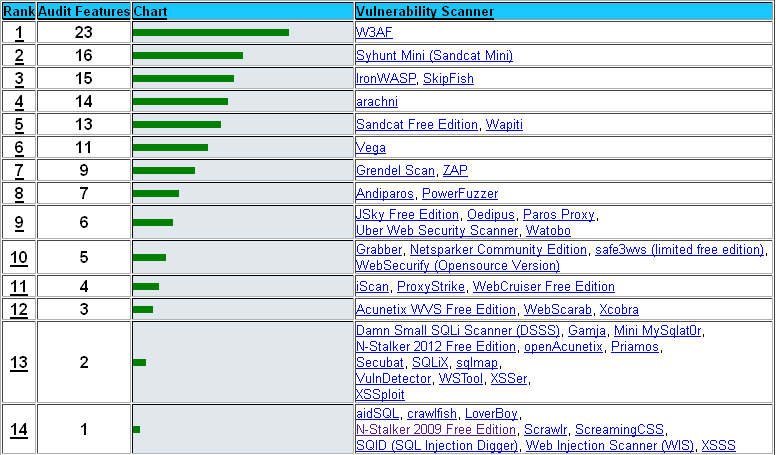This screenshot has height=455, width=776.
Task: Open the SQLiX link
Action: (x=430, y=362)
